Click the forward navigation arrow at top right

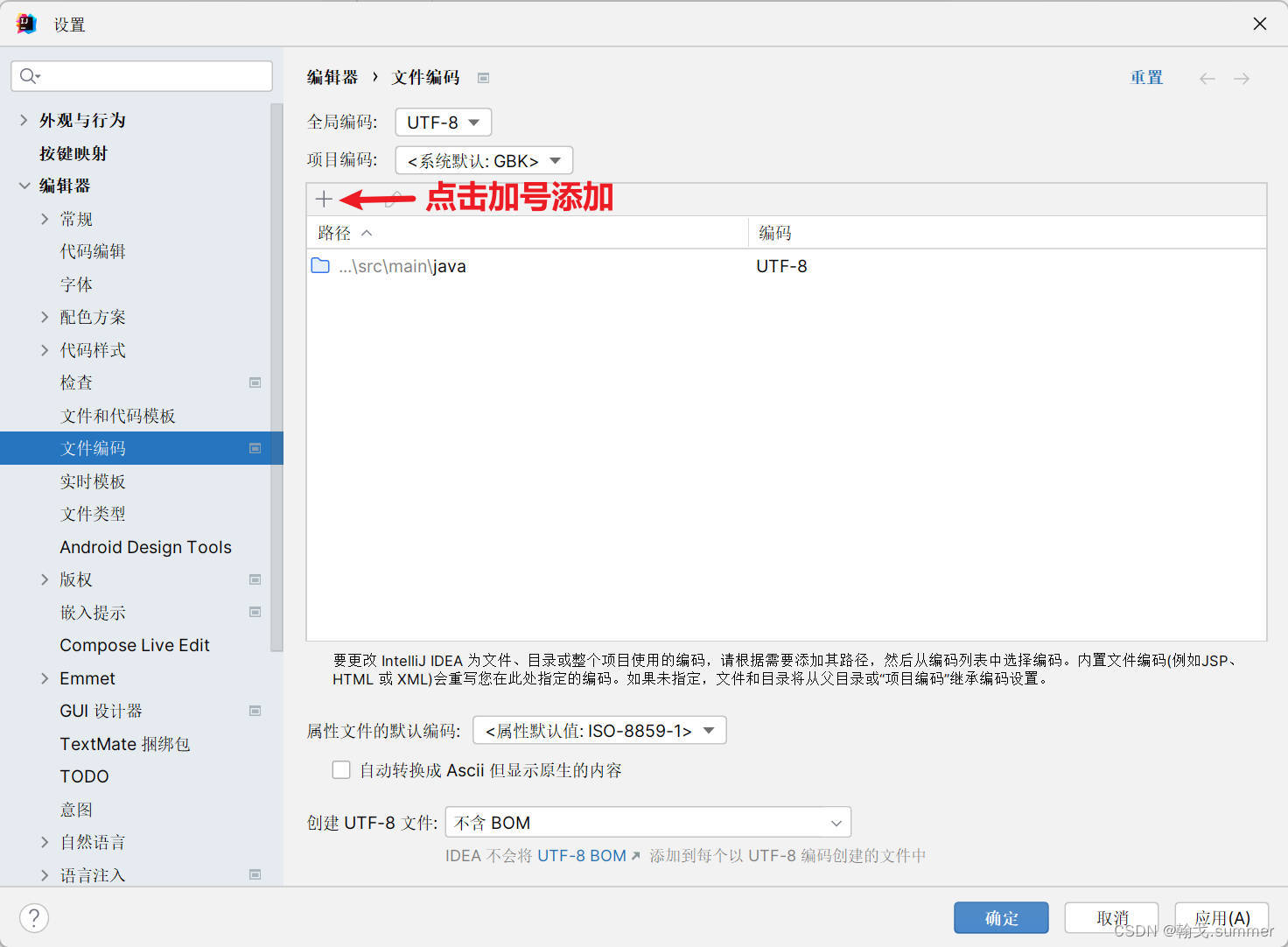[1241, 77]
